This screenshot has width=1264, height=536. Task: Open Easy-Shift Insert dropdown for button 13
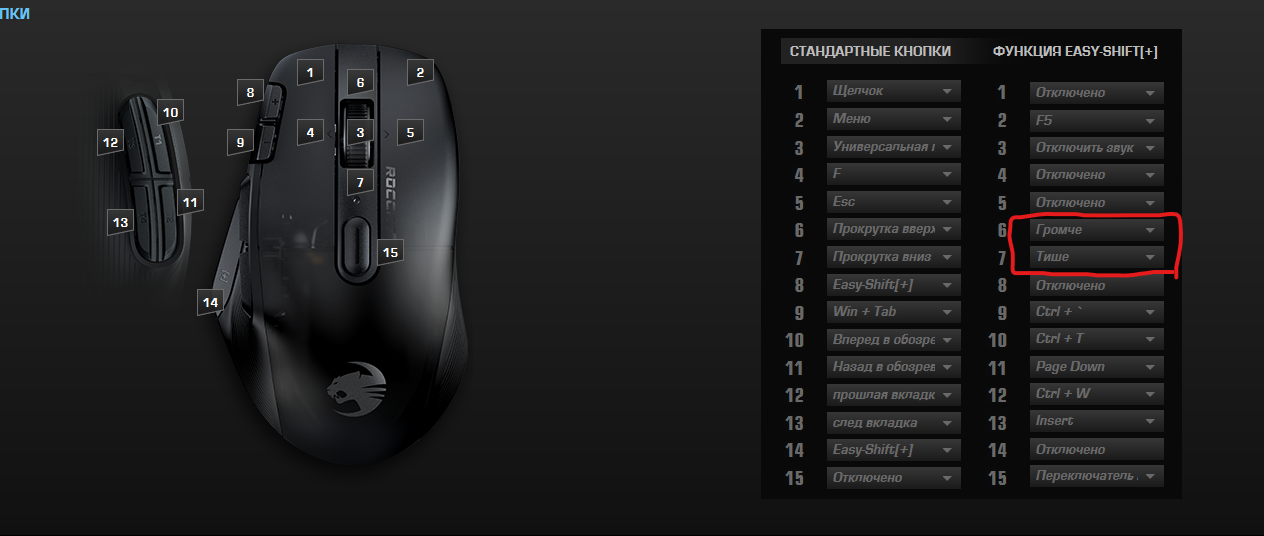[x=1097, y=422]
